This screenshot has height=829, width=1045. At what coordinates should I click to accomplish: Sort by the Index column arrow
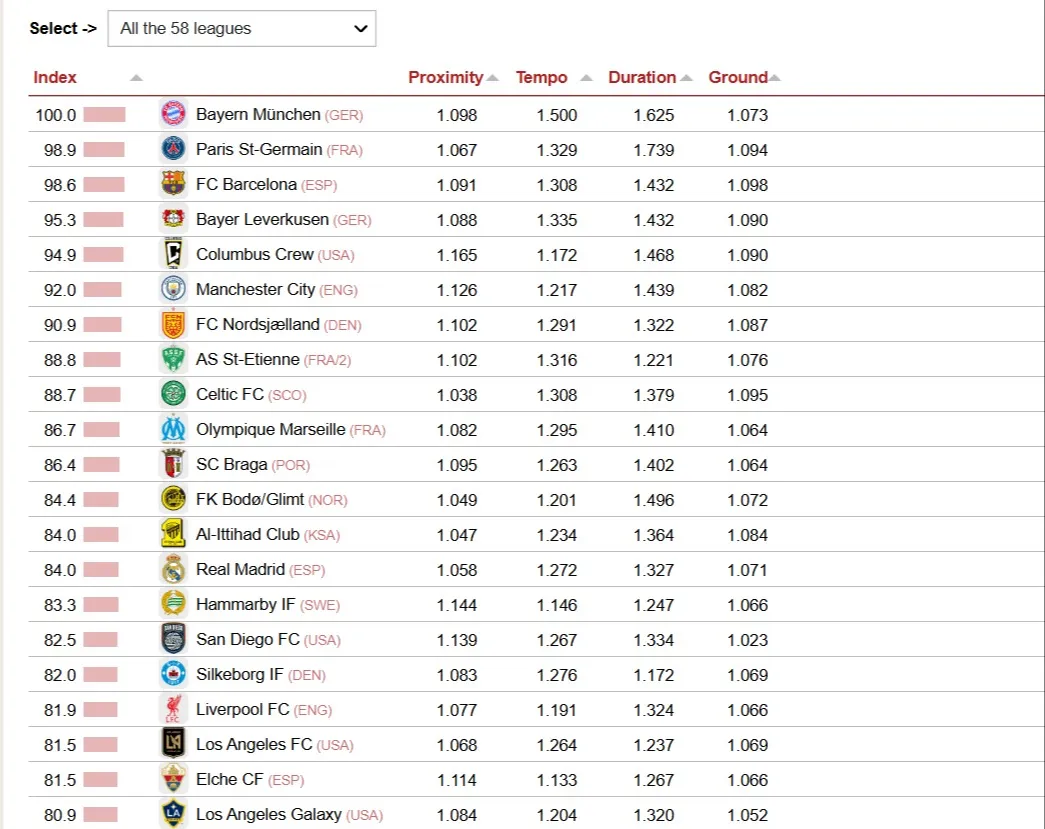136,78
